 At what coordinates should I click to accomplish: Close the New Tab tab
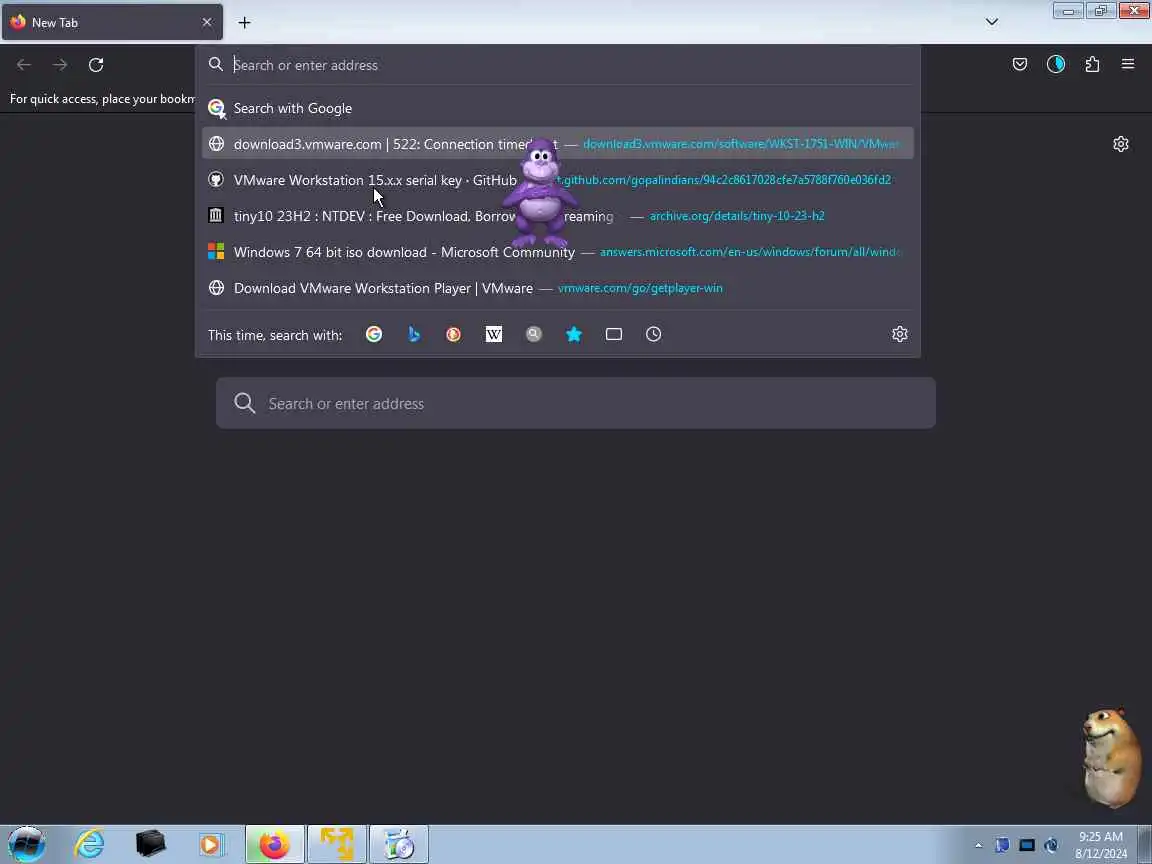click(206, 22)
